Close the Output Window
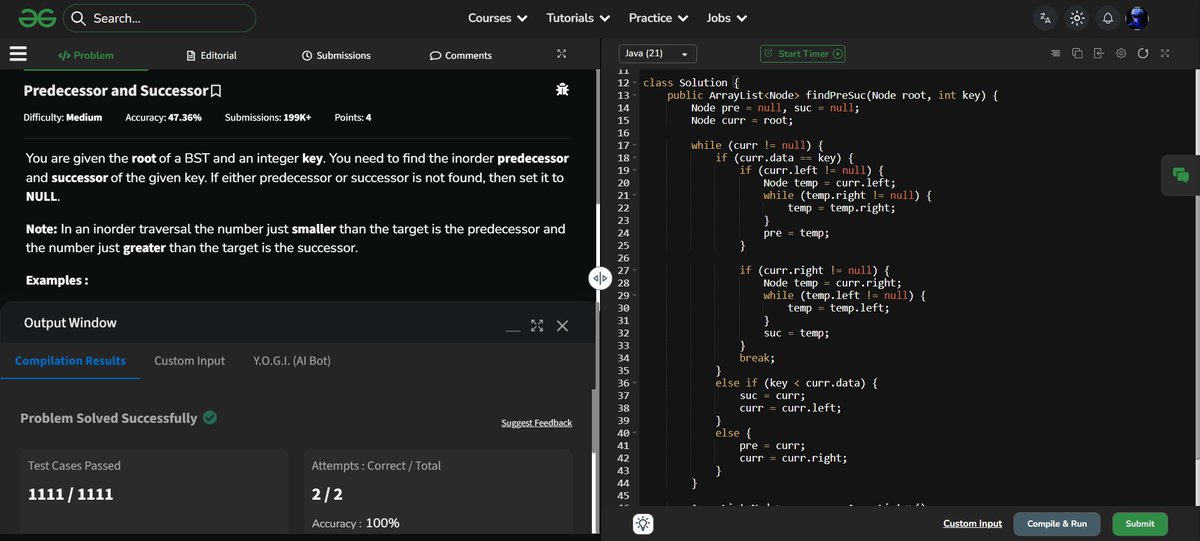The height and width of the screenshot is (541, 1200). coord(562,326)
